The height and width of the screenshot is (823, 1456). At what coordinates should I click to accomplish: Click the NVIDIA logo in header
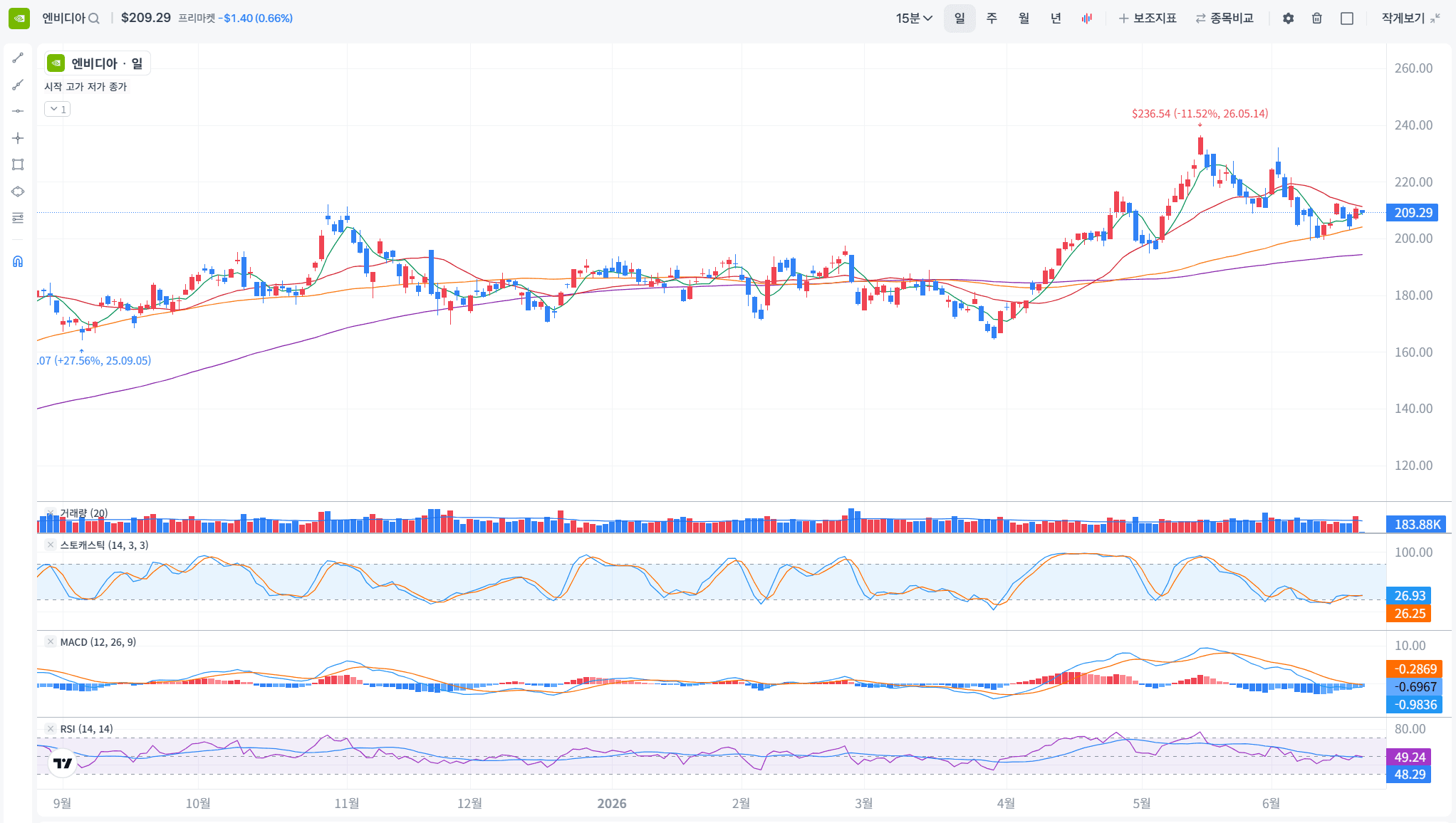[x=19, y=19]
